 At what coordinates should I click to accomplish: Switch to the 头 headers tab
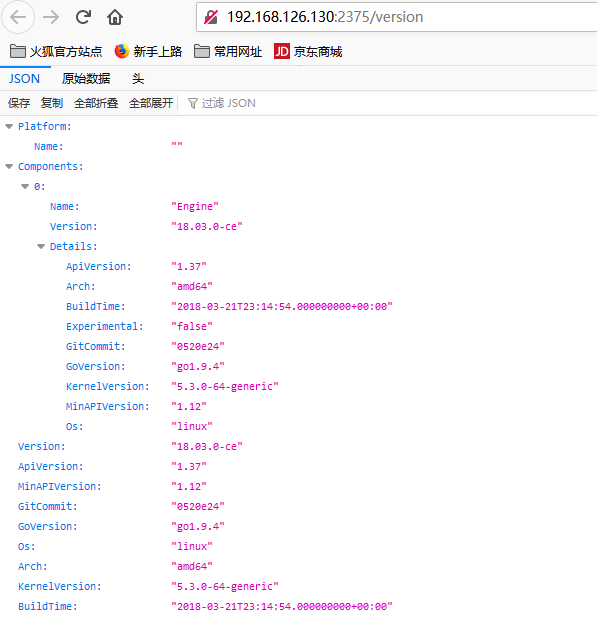(138, 79)
